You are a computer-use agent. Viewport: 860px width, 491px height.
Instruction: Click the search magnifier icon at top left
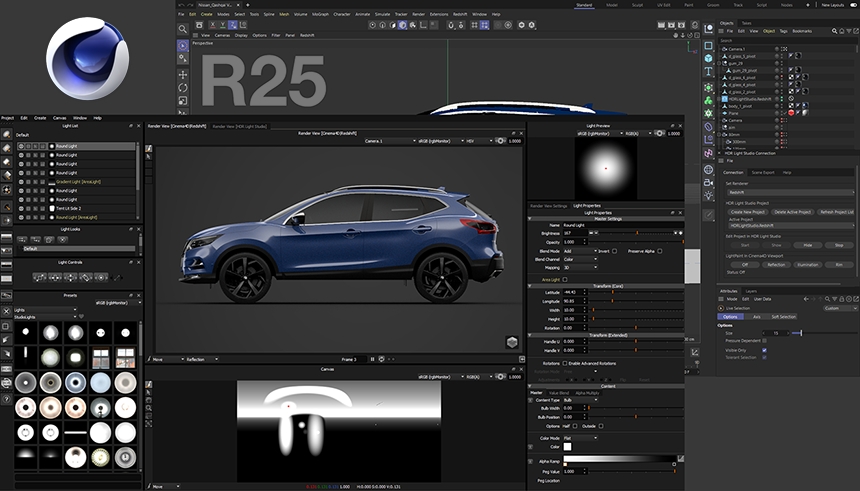tap(183, 29)
